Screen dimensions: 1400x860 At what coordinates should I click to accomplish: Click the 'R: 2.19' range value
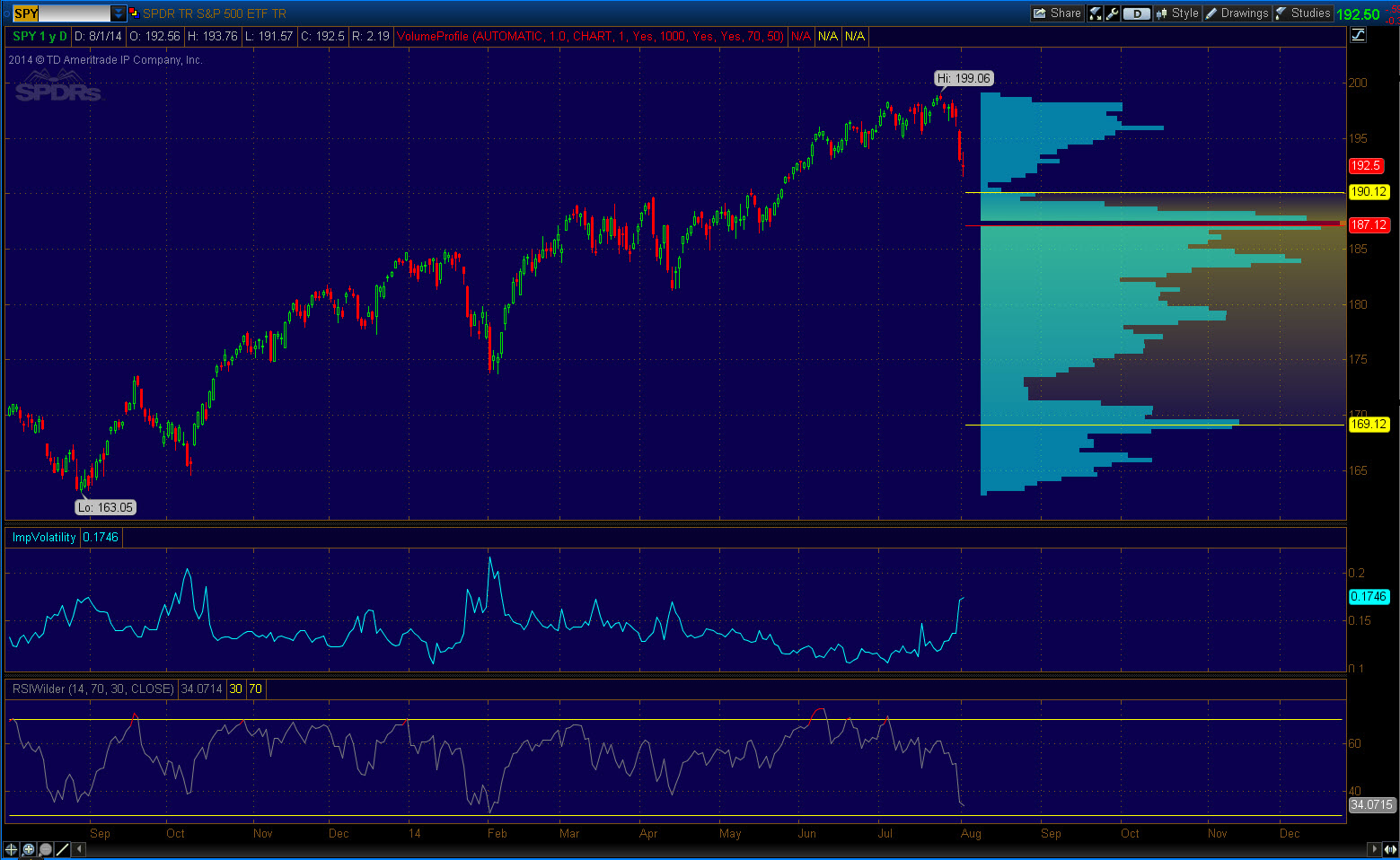coord(371,37)
